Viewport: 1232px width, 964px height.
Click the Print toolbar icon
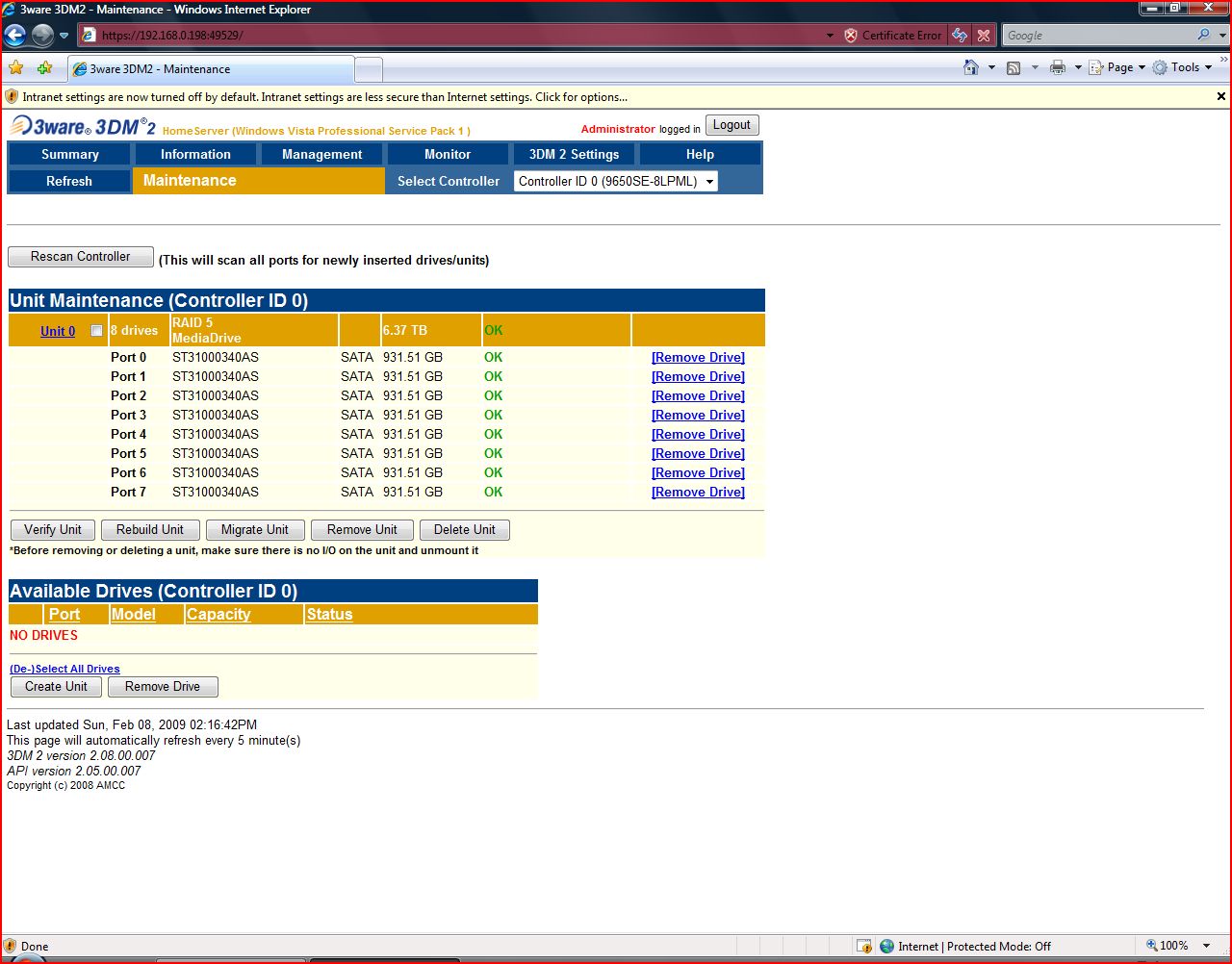[1058, 67]
